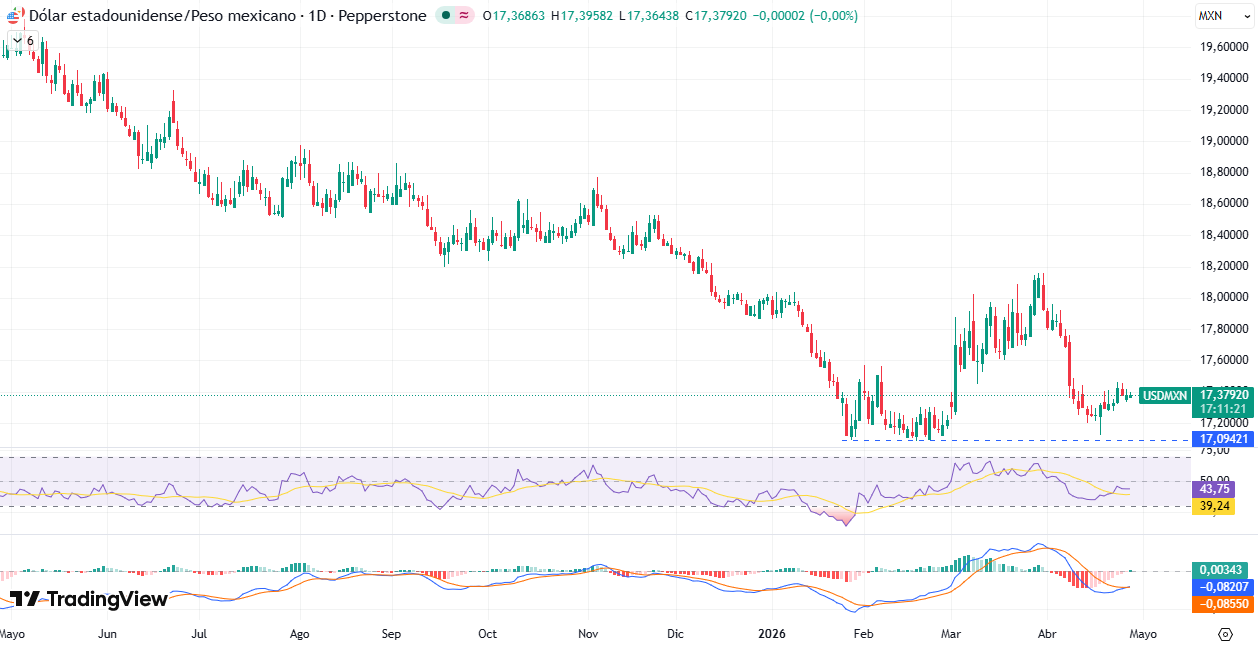1258x647 pixels.
Task: Click the 2026 year marker on time axis
Action: tap(771, 634)
